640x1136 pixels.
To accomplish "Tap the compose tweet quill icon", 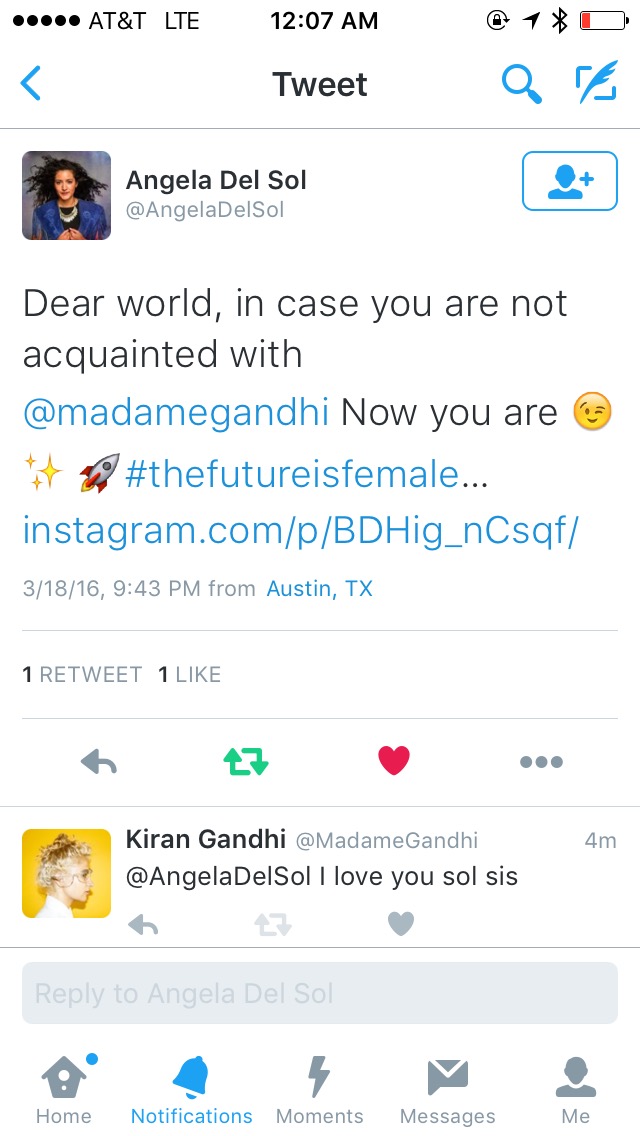I will 596,85.
